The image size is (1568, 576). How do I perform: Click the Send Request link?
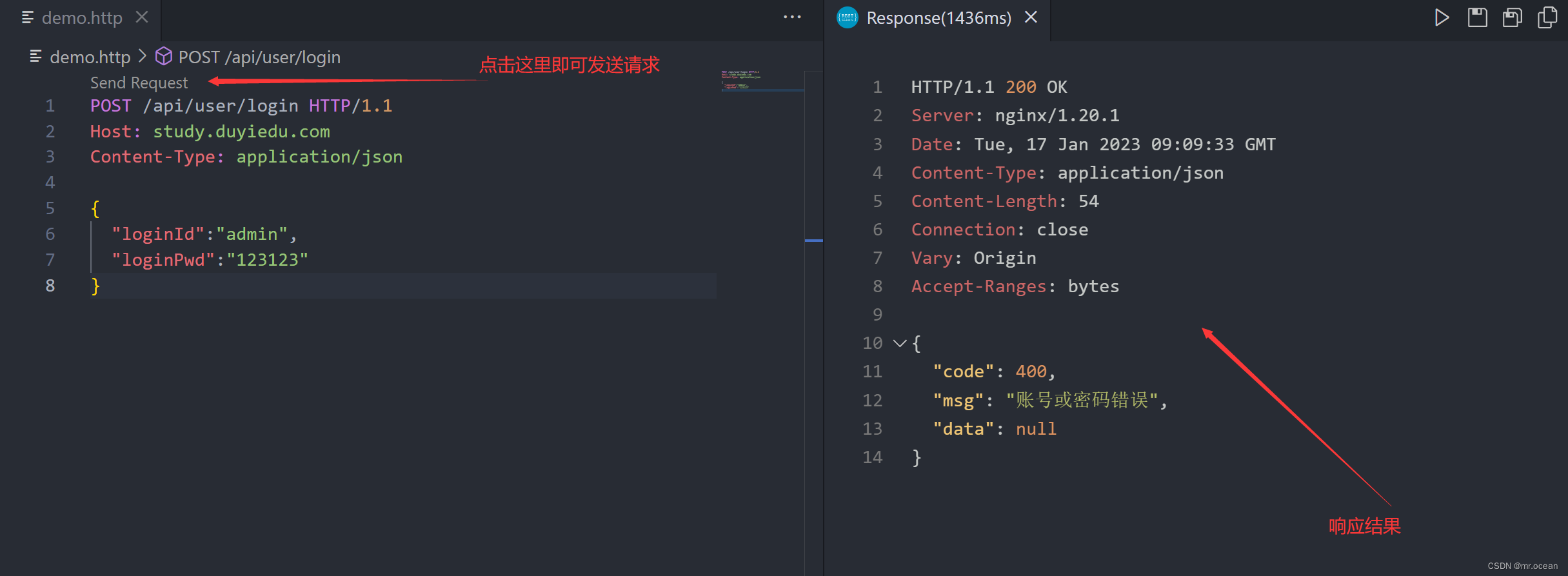(139, 83)
